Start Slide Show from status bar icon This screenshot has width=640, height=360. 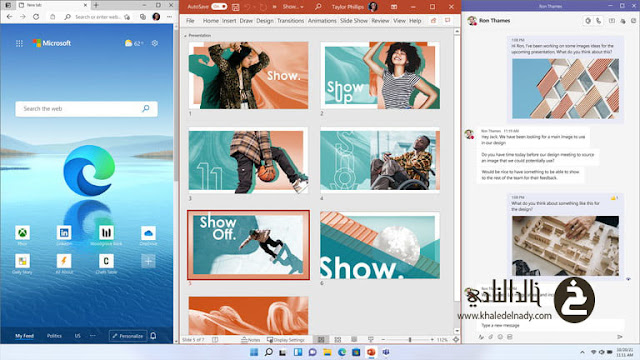(x=371, y=340)
